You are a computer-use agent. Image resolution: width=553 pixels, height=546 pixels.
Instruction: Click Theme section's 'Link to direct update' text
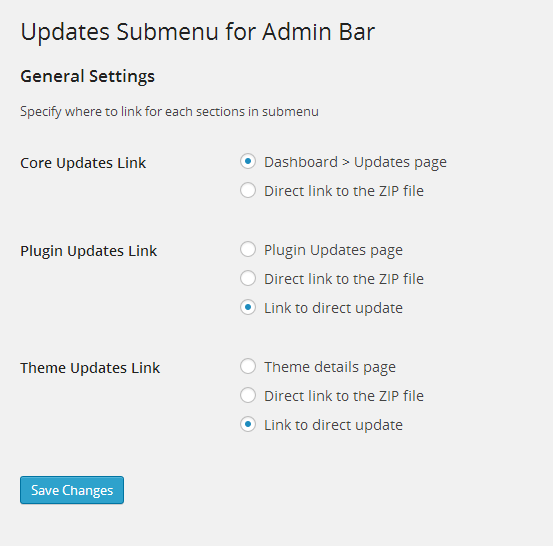point(333,425)
